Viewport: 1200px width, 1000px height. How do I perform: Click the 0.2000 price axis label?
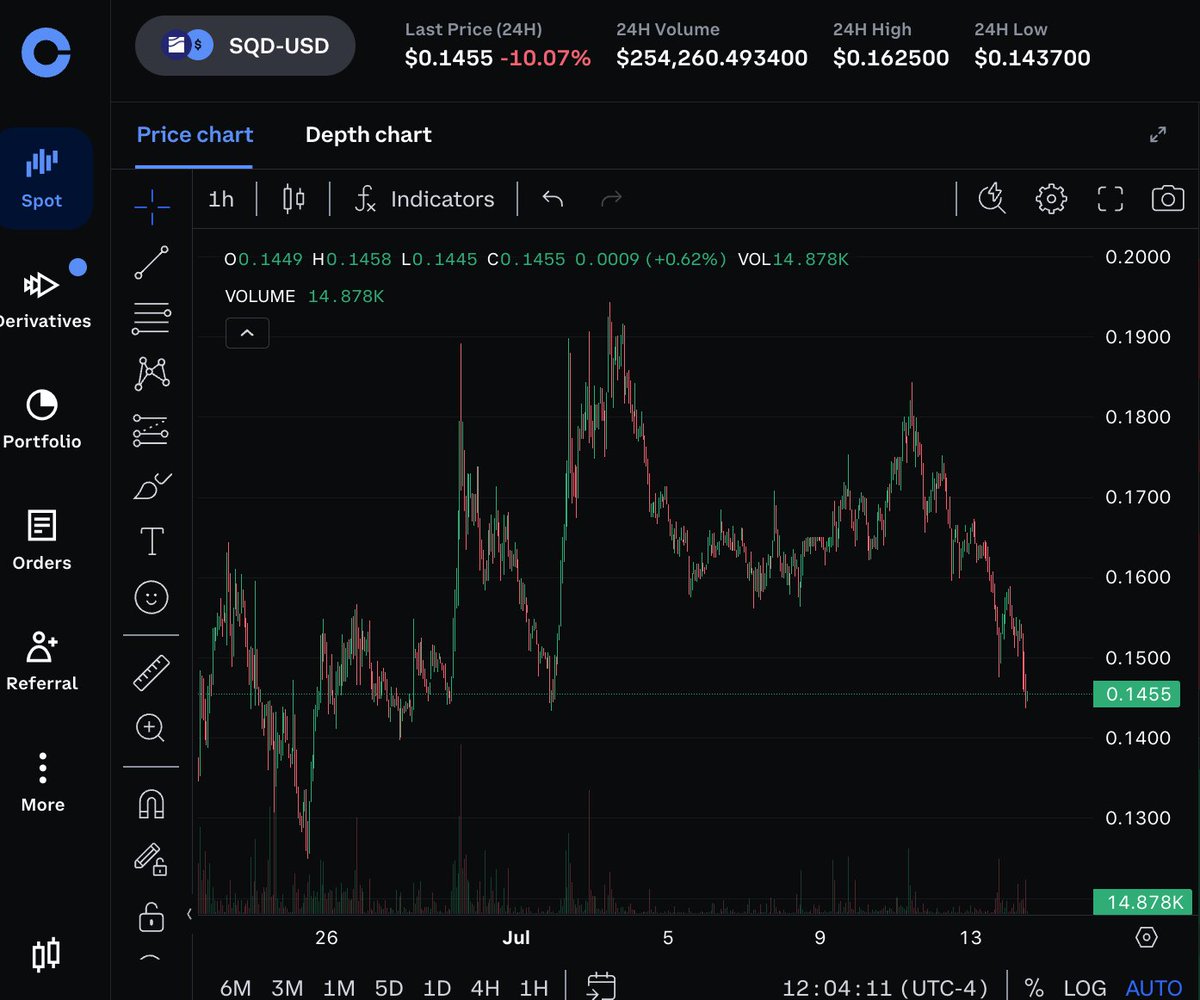click(1137, 257)
